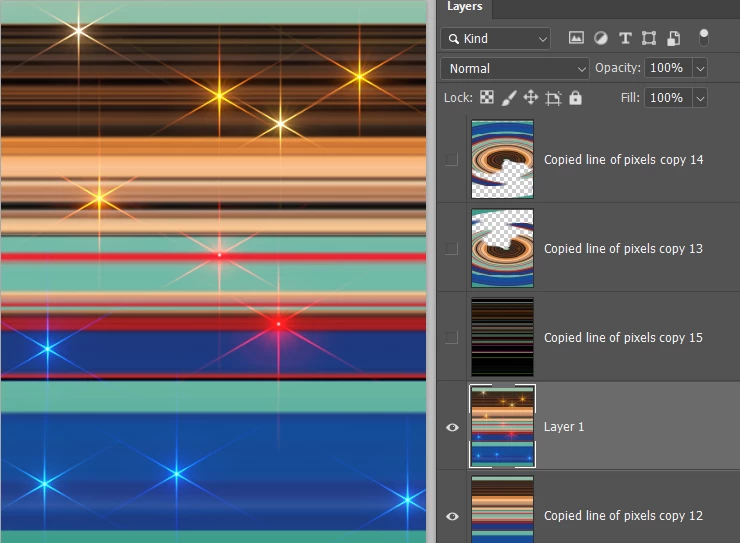Image resolution: width=740 pixels, height=543 pixels.
Task: Open the Opacity slider dropdown arrow
Action: (x=700, y=68)
